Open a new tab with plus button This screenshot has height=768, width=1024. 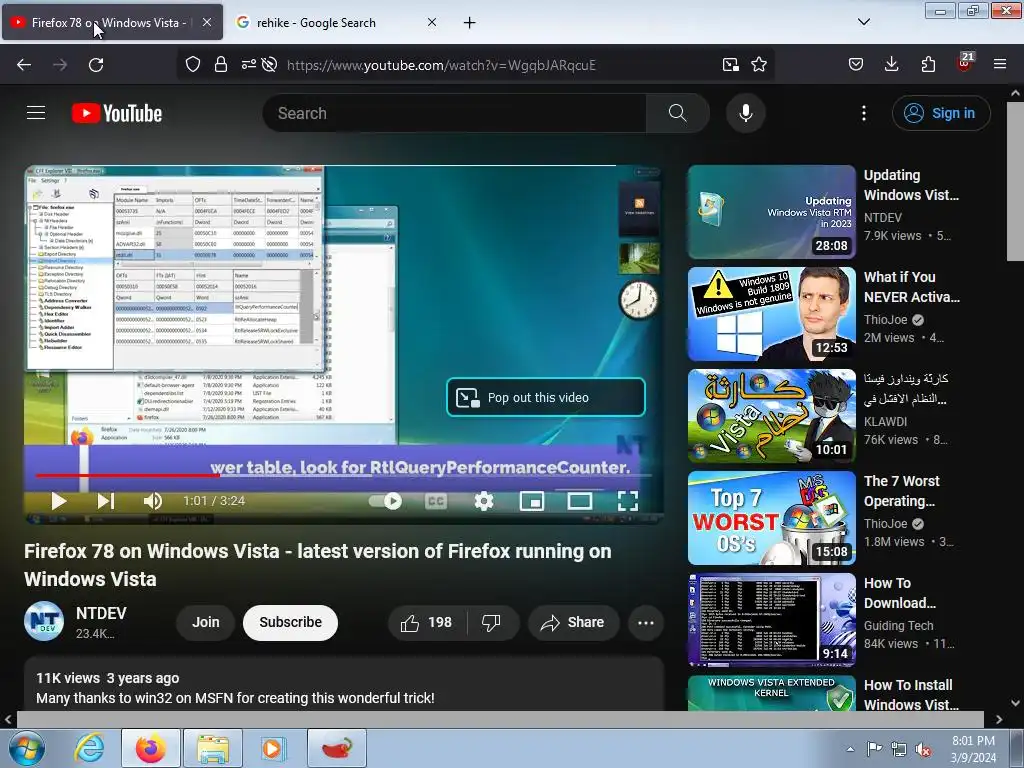coord(470,23)
